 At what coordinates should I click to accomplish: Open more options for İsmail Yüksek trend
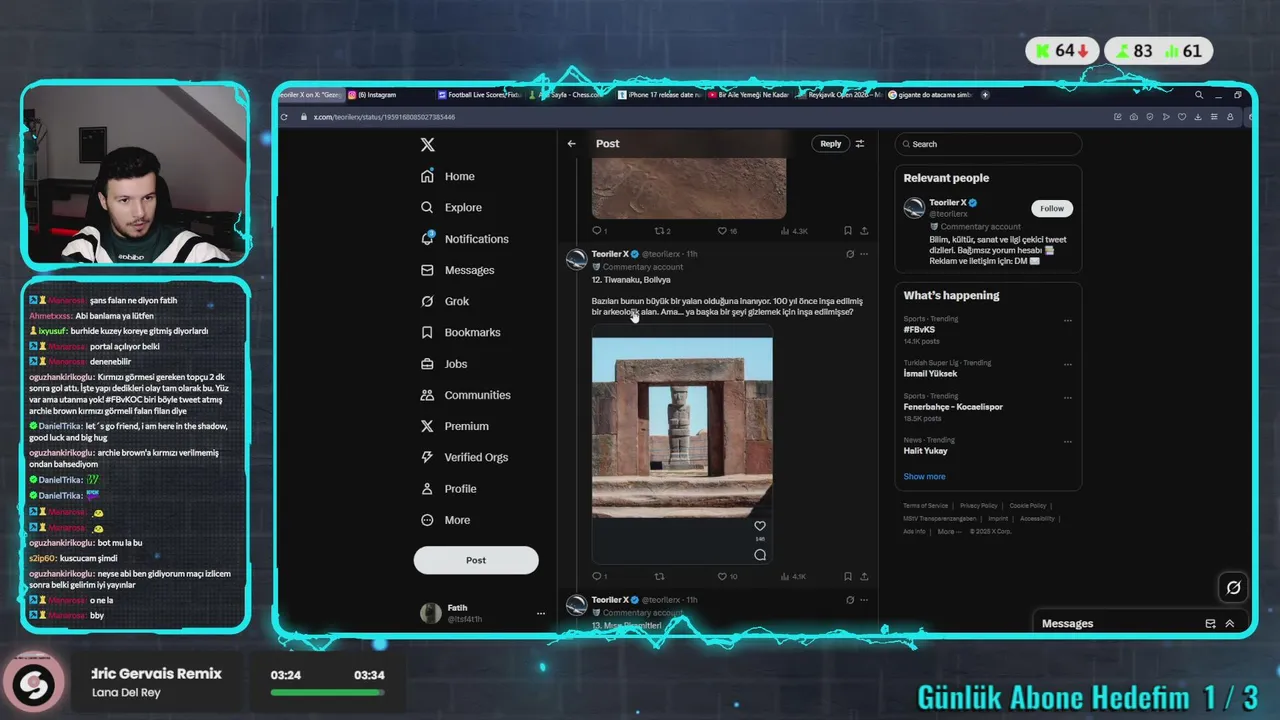pos(1068,365)
